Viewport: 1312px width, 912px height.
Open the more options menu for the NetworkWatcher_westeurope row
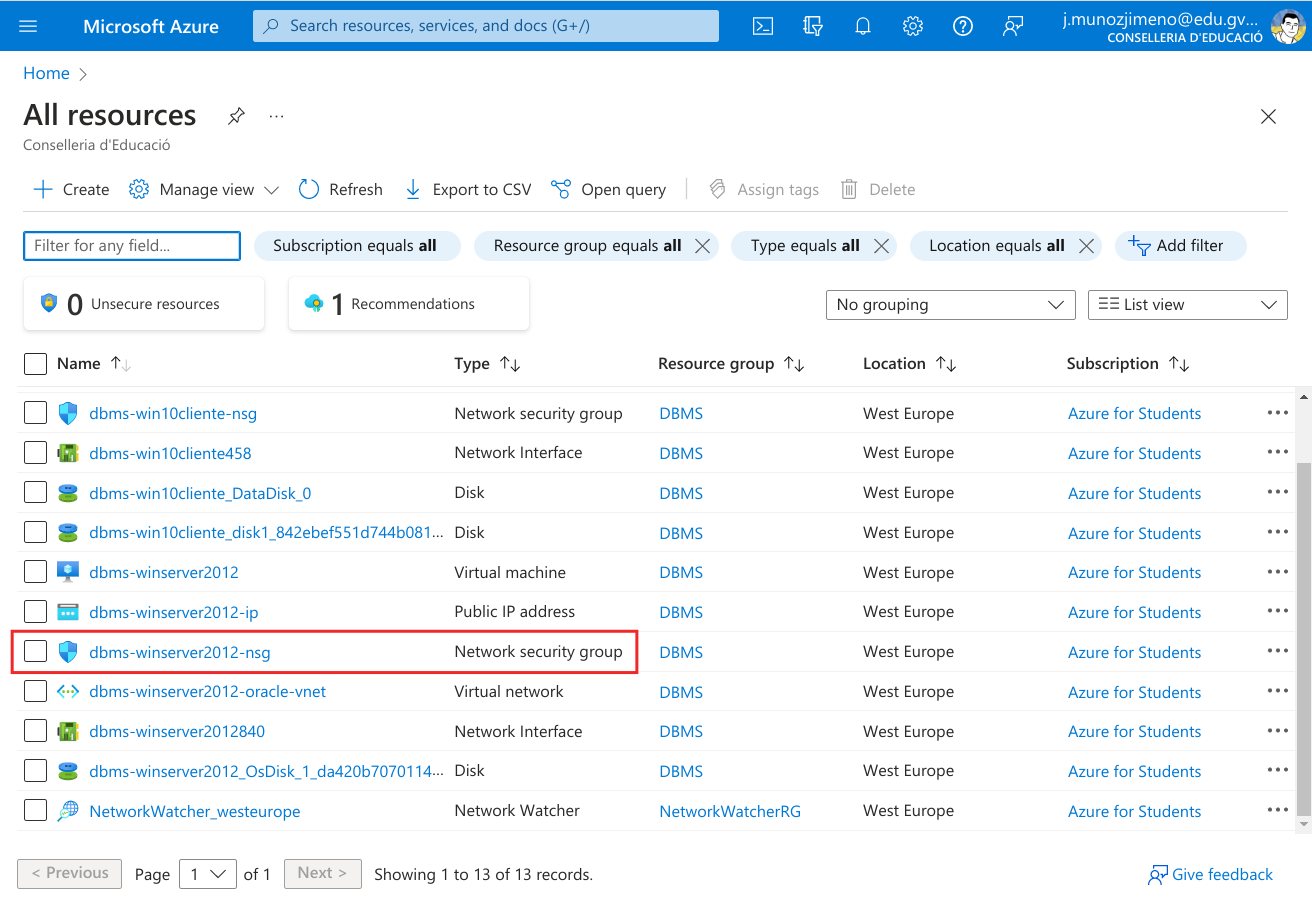coord(1278,810)
